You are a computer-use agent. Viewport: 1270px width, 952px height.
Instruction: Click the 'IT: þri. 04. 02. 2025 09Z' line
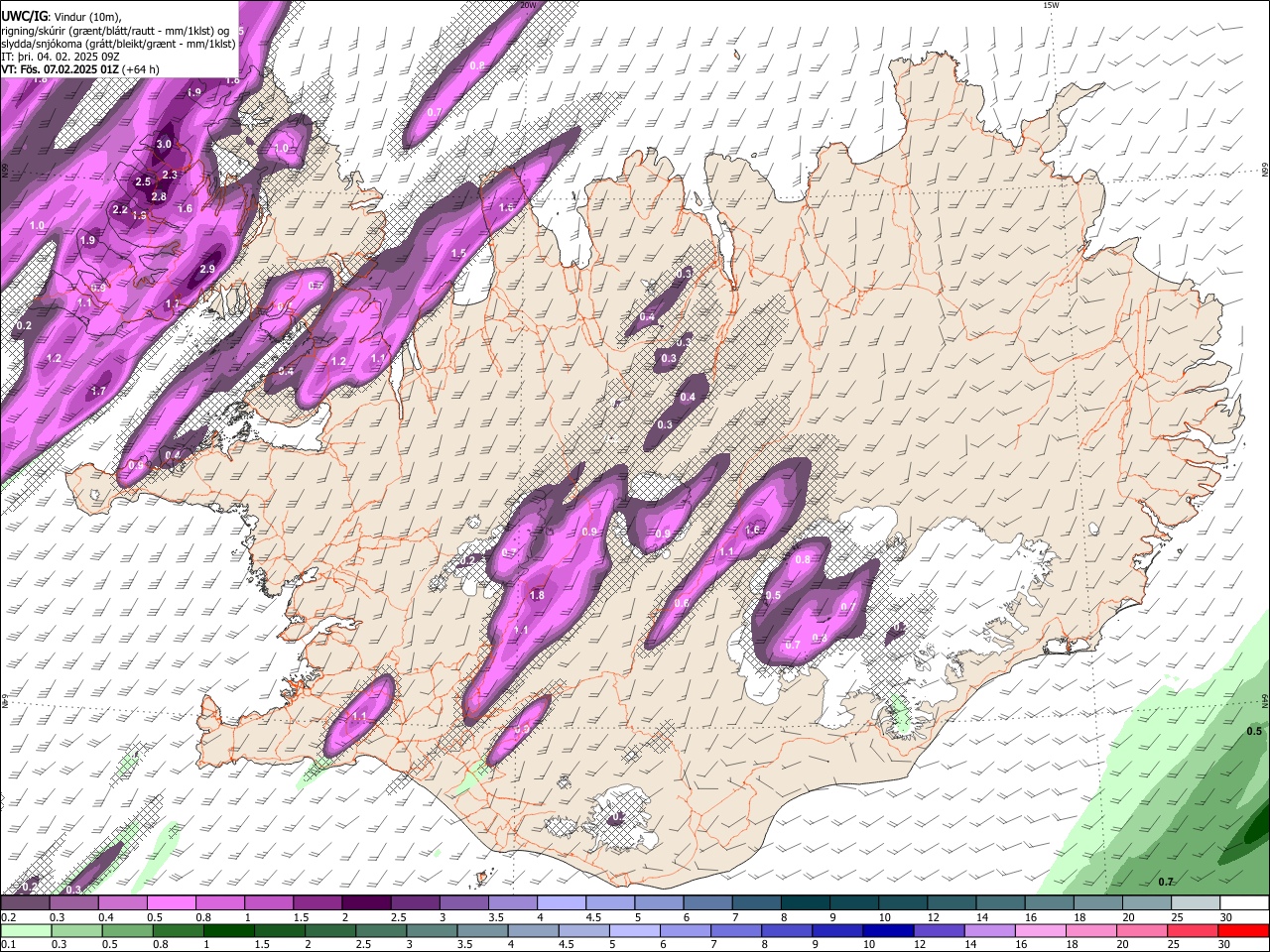click(x=62, y=57)
